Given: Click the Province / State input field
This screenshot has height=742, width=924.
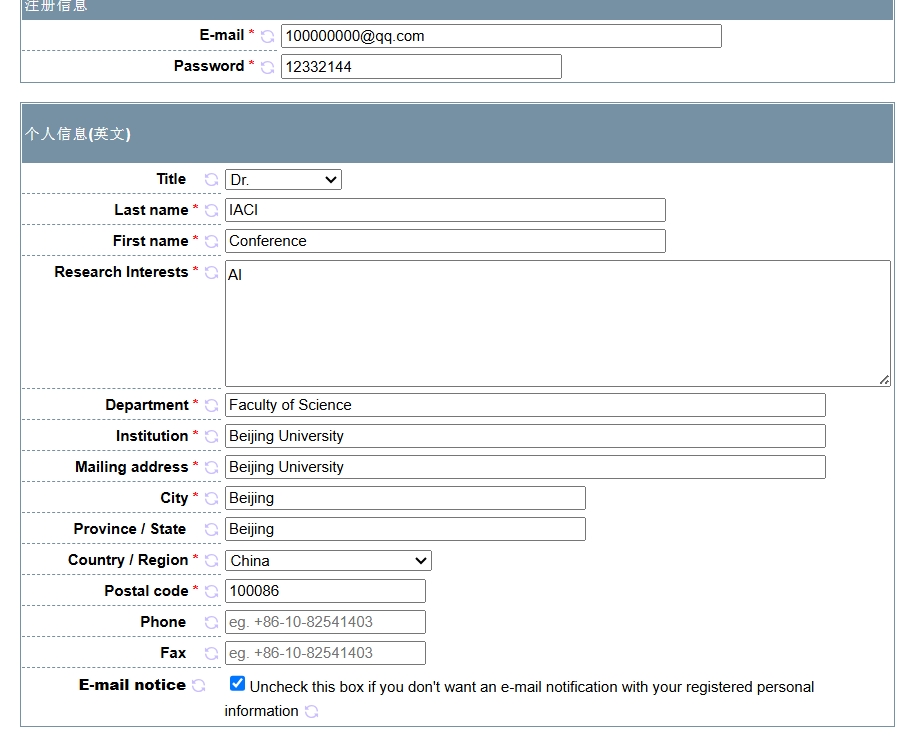Looking at the screenshot, I should (x=405, y=529).
